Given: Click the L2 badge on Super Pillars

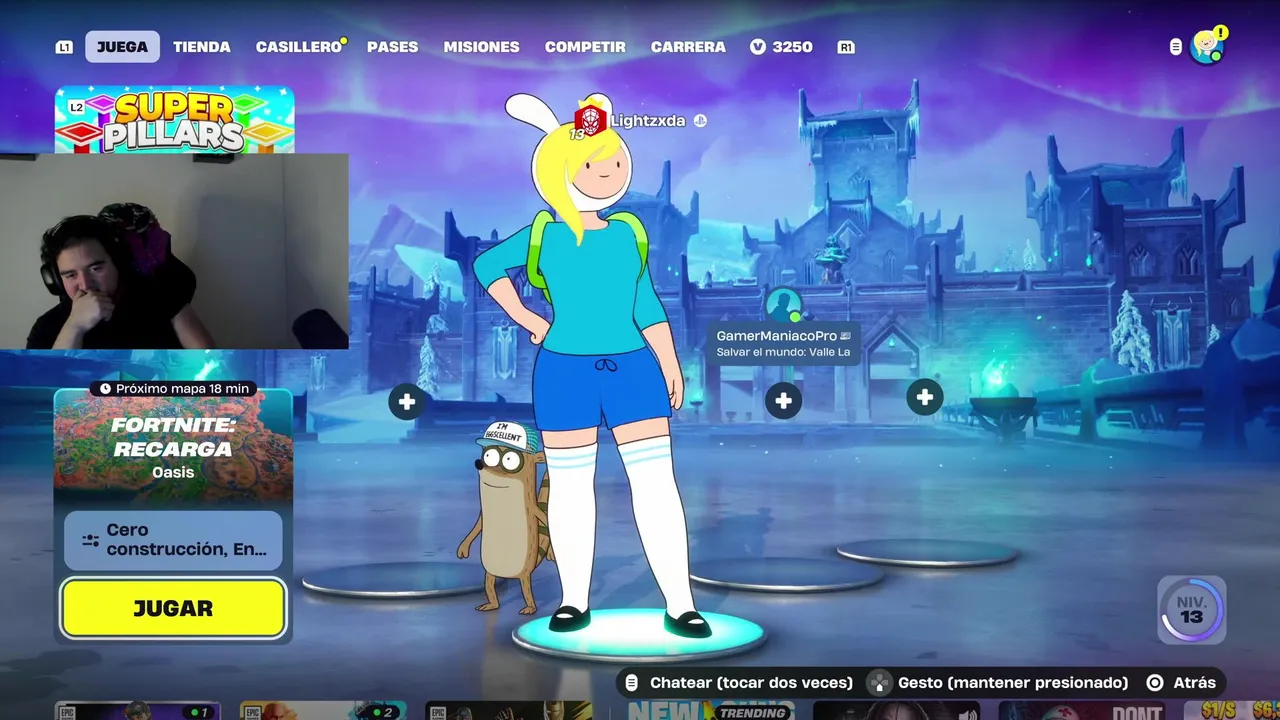Looking at the screenshot, I should (x=76, y=107).
